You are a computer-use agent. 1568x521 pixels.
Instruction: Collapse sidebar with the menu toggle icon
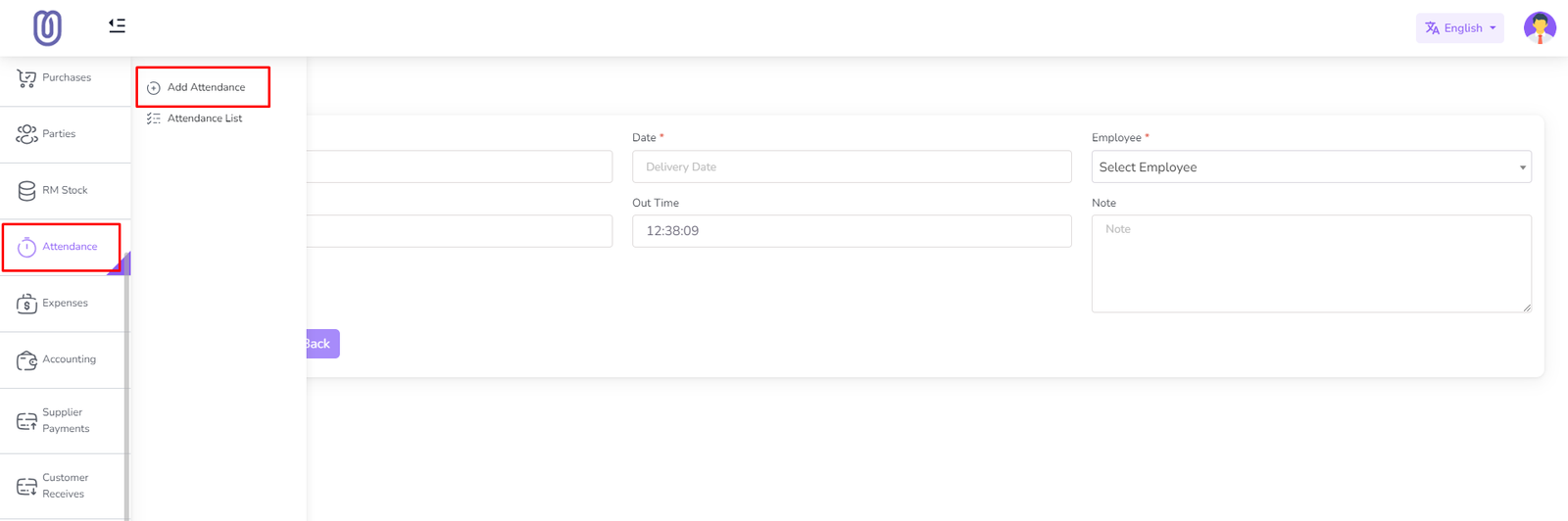click(117, 25)
